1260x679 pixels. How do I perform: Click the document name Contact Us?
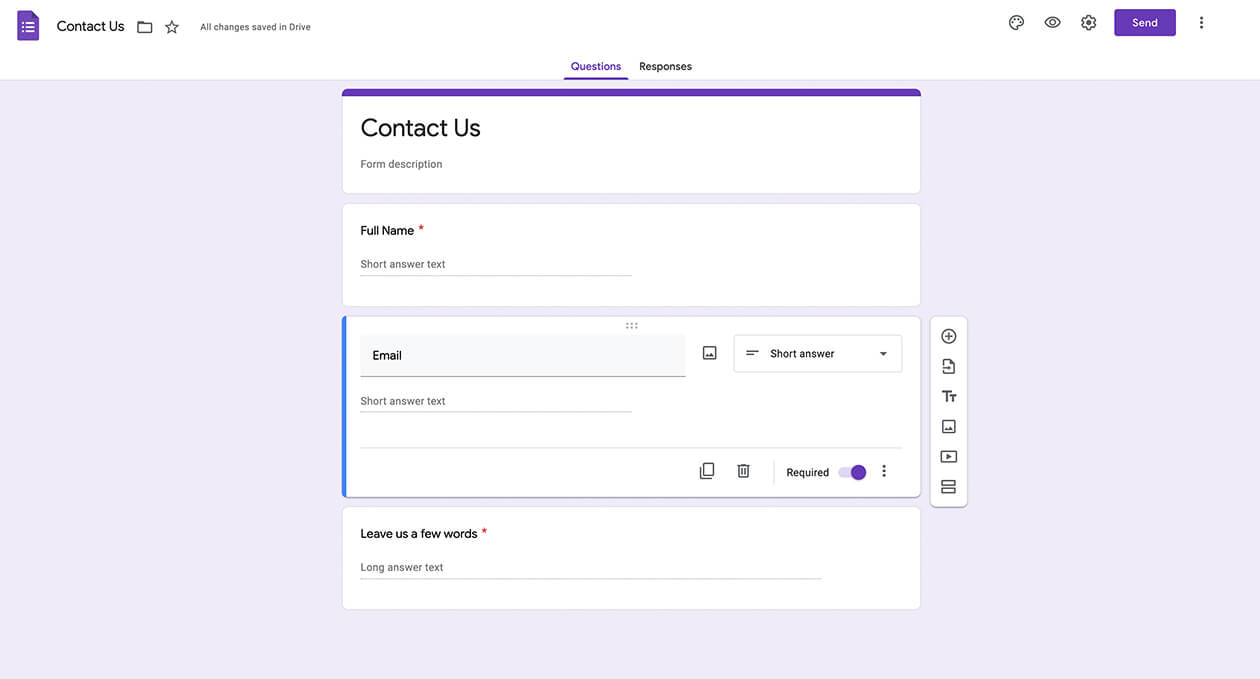point(90,26)
